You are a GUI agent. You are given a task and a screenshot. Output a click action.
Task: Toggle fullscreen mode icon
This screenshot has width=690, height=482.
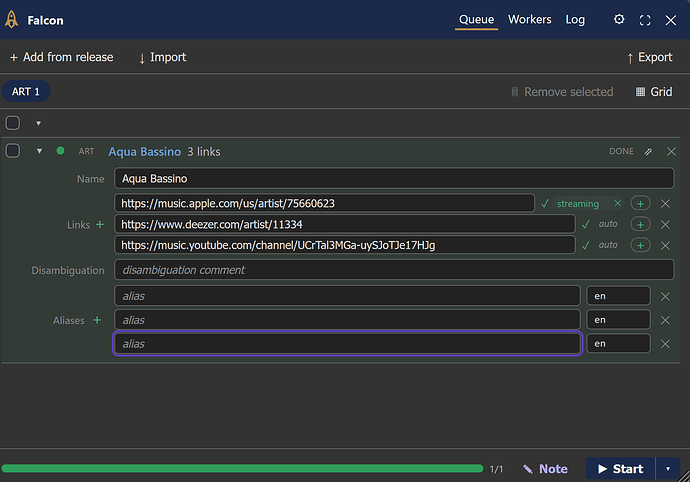click(x=645, y=20)
